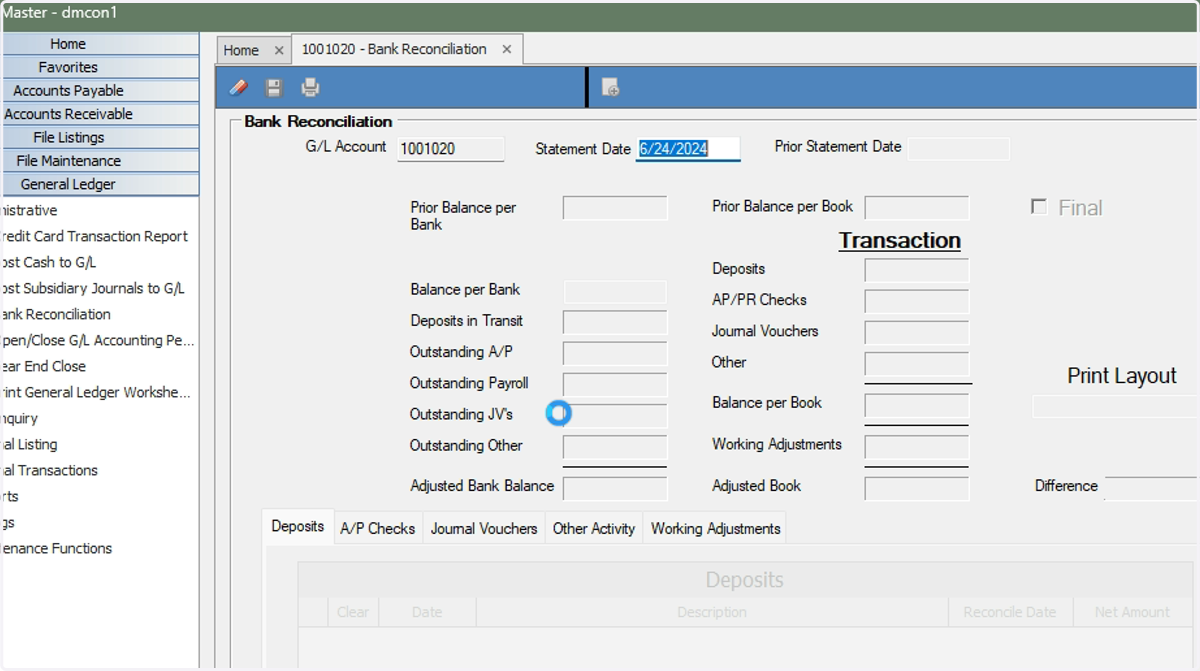The image size is (1200, 671).
Task: Click the add document icon in toolbar
Action: (x=610, y=88)
